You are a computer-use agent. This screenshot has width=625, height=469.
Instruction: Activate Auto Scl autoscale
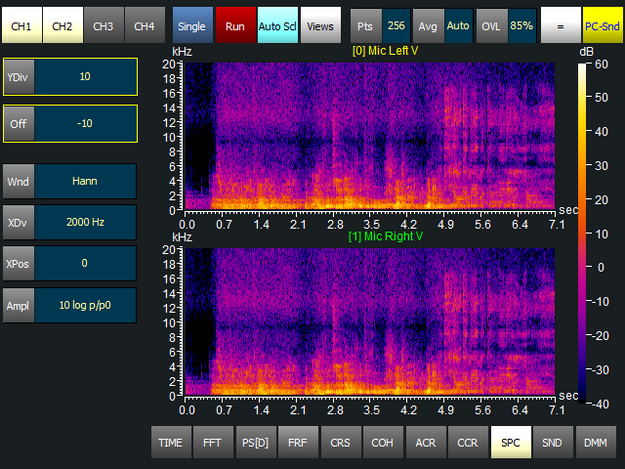(276, 24)
